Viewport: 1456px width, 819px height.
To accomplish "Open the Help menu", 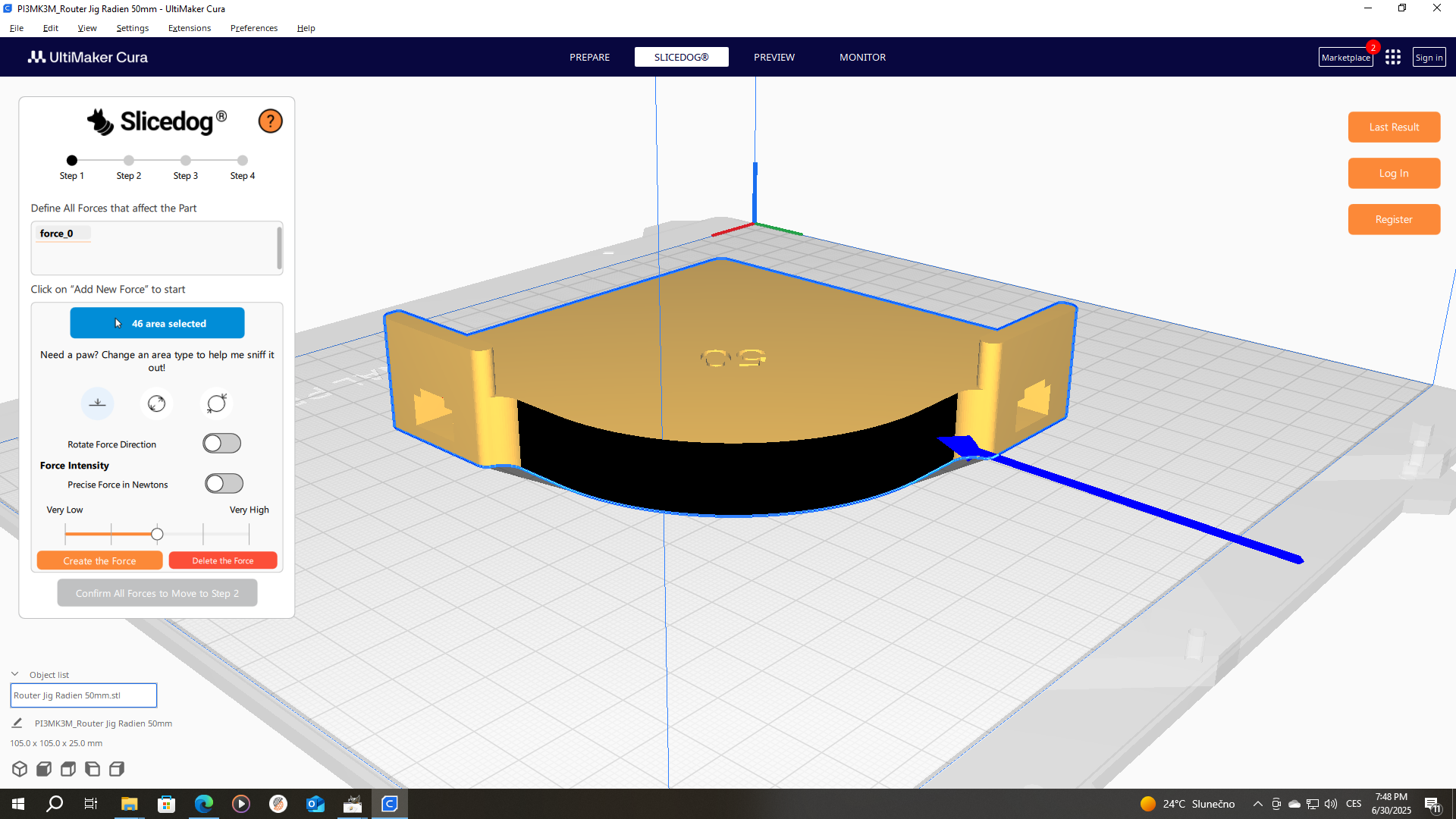I will pyautogui.click(x=306, y=28).
